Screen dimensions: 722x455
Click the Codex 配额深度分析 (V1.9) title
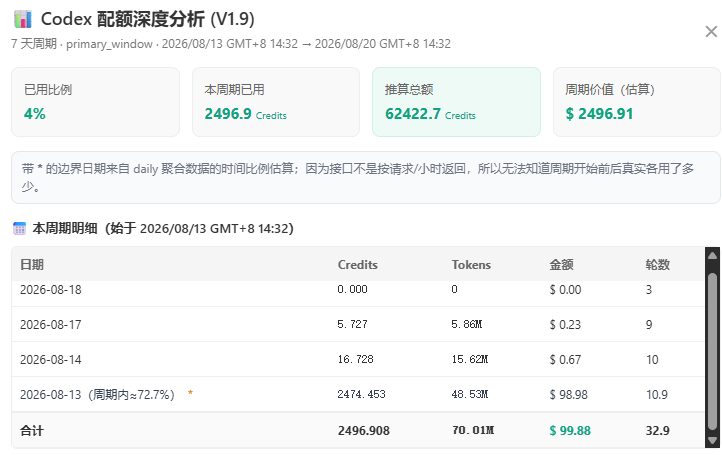point(148,19)
